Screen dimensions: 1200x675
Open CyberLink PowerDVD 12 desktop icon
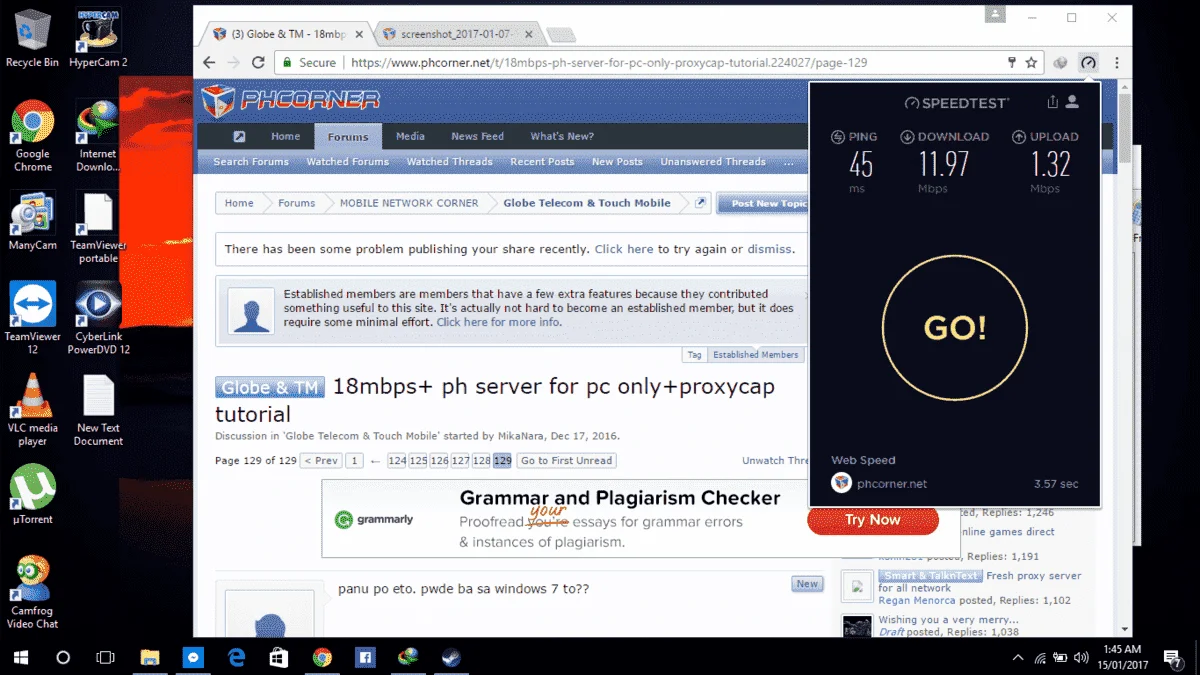(x=98, y=318)
